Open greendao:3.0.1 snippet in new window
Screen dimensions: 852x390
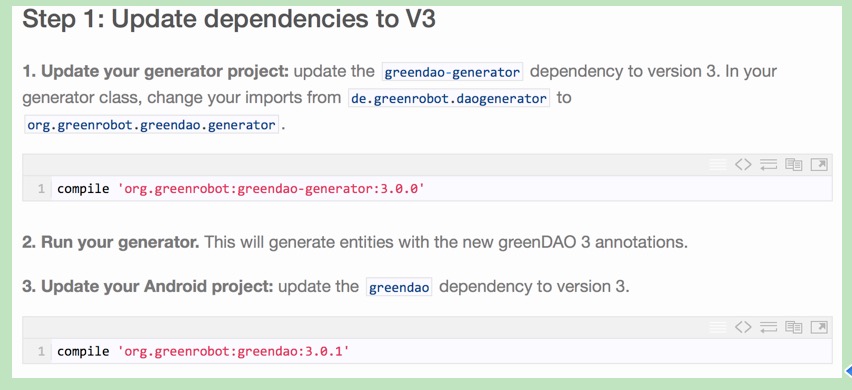(x=819, y=327)
